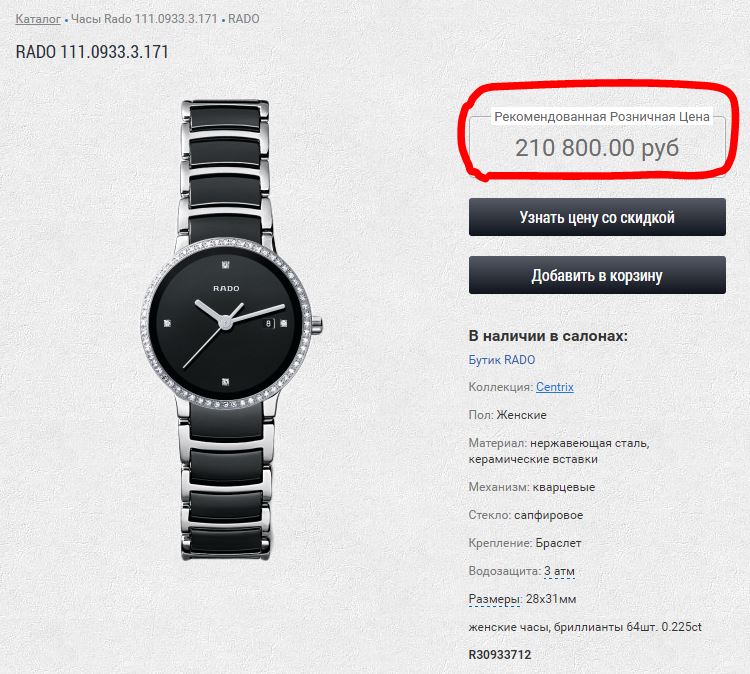The height and width of the screenshot is (674, 750).
Task: Click the RADO 111.0933.3.171 page title
Action: (92, 52)
